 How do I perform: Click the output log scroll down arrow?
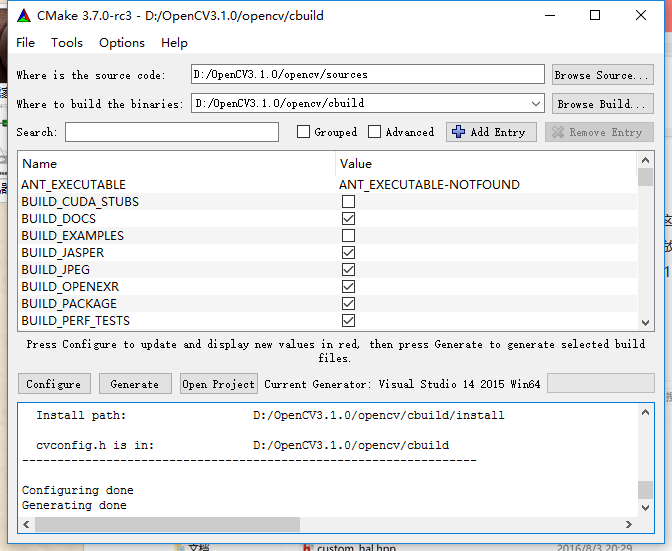pos(645,508)
